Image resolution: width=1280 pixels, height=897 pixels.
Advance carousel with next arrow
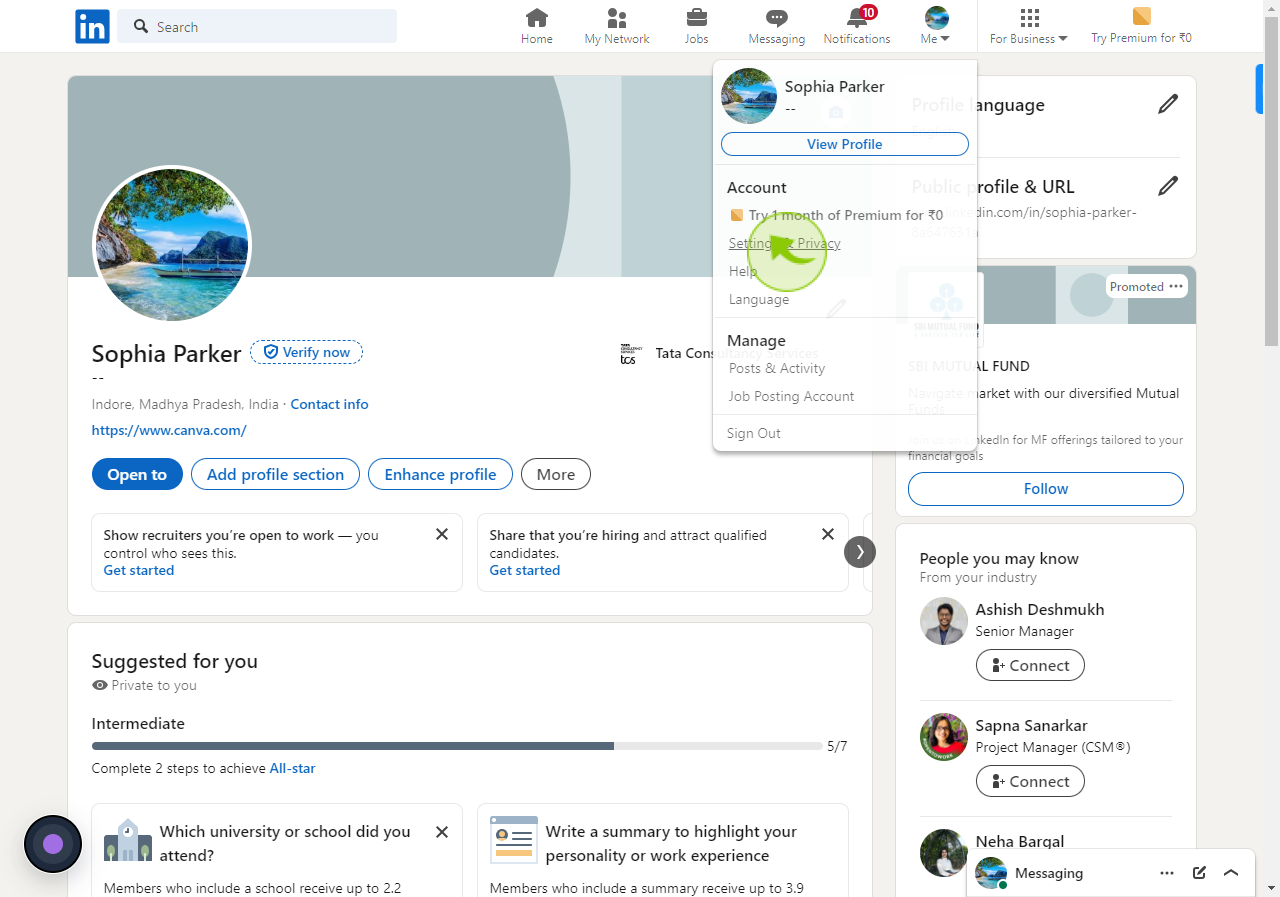pos(860,552)
